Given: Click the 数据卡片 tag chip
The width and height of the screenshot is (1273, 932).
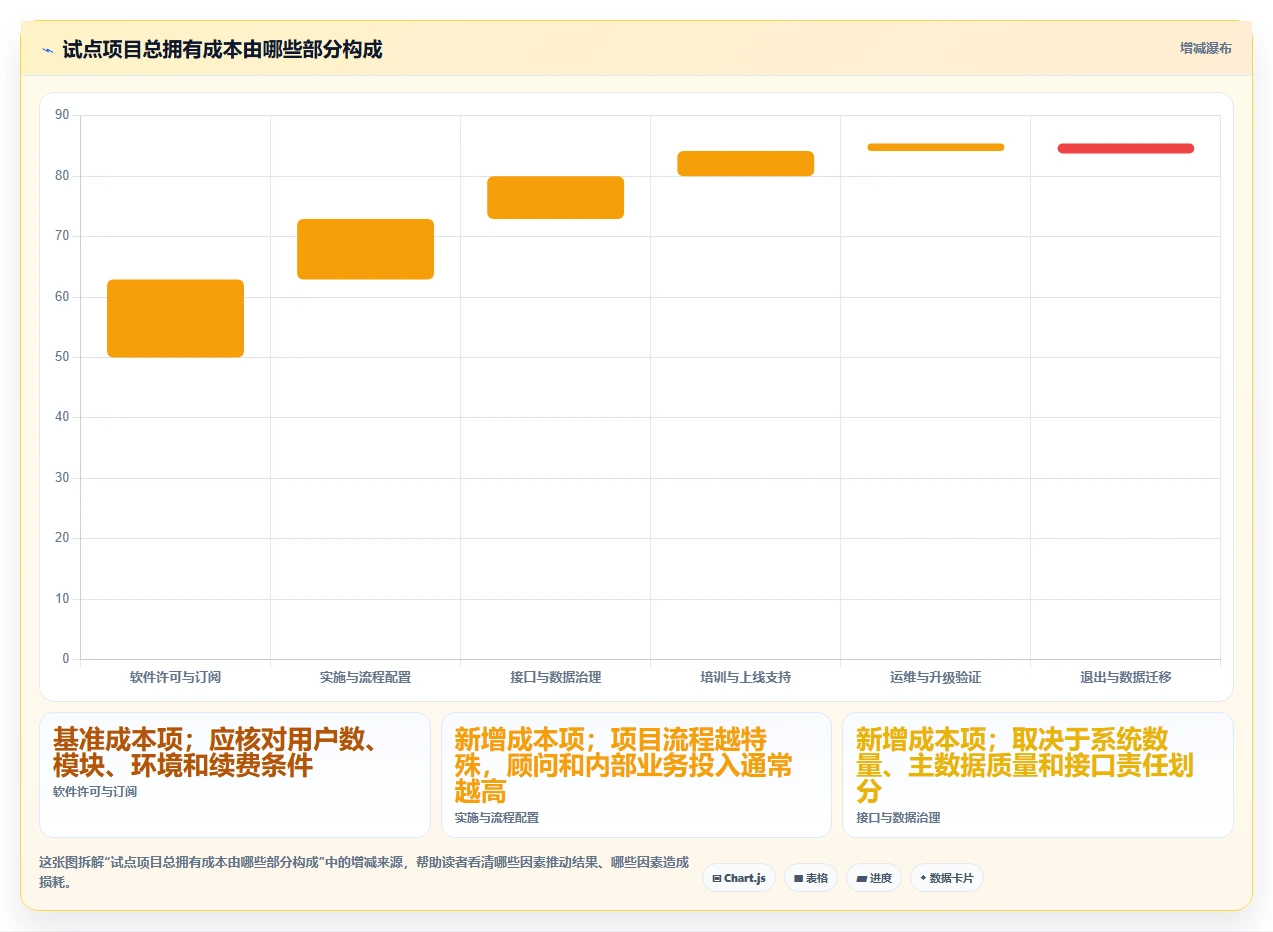Looking at the screenshot, I should pyautogui.click(x=947, y=878).
